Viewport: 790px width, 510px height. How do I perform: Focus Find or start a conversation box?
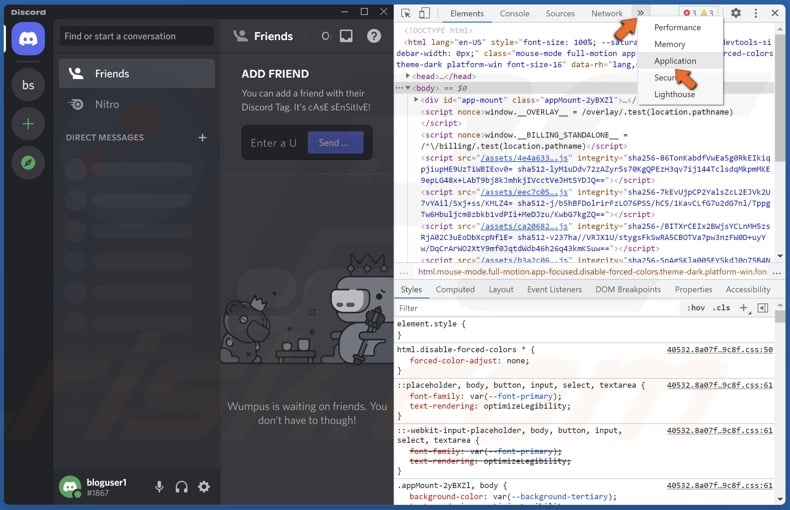click(136, 36)
